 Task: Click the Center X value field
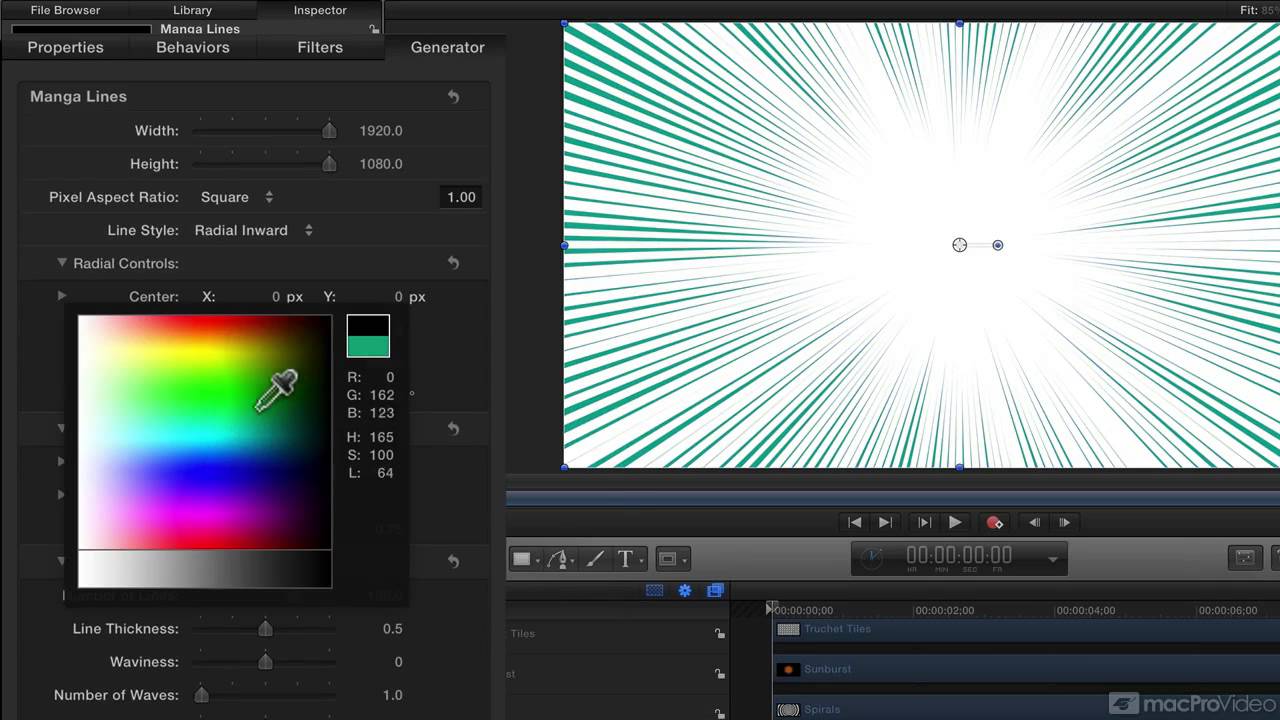point(276,297)
